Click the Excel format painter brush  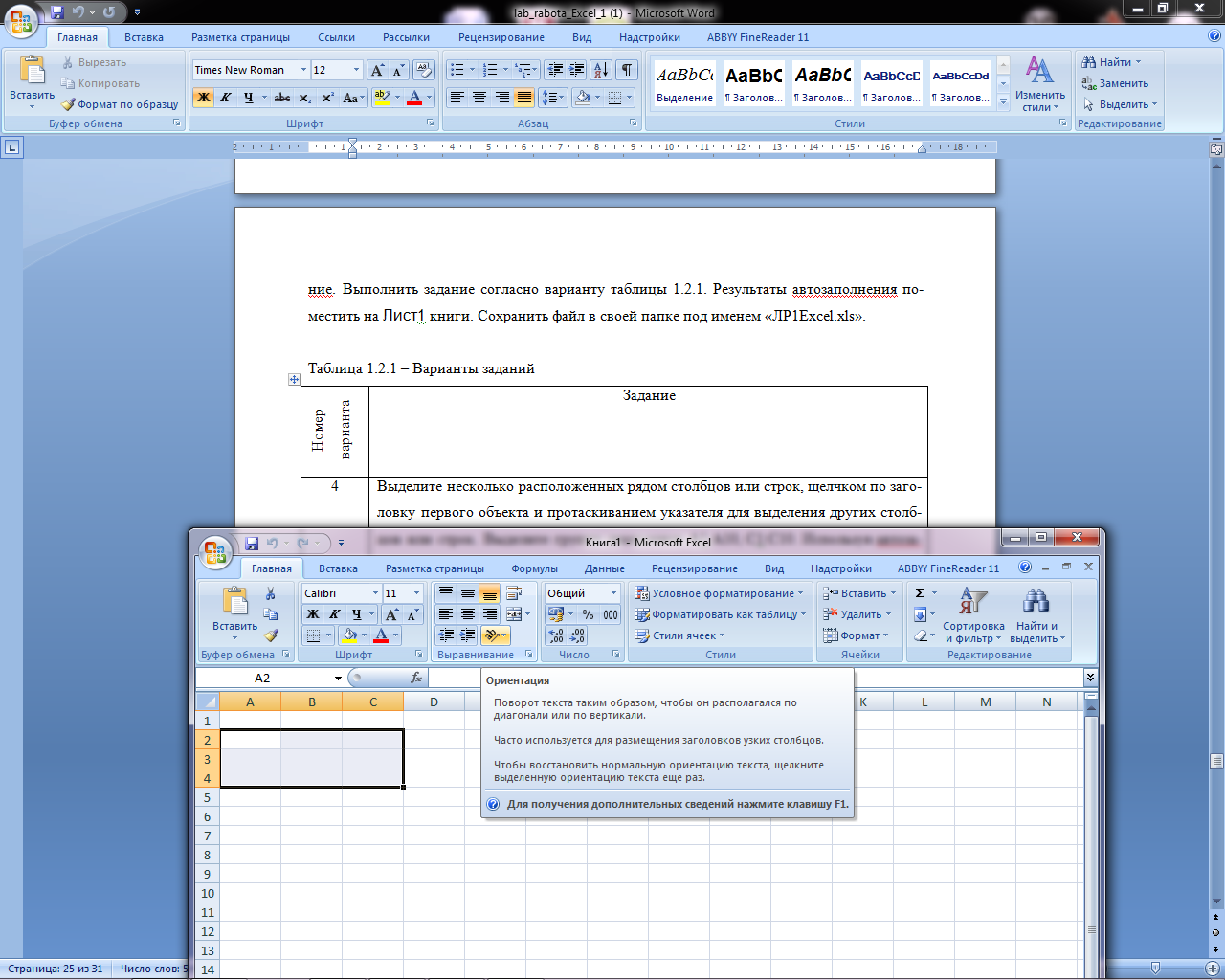[271, 635]
